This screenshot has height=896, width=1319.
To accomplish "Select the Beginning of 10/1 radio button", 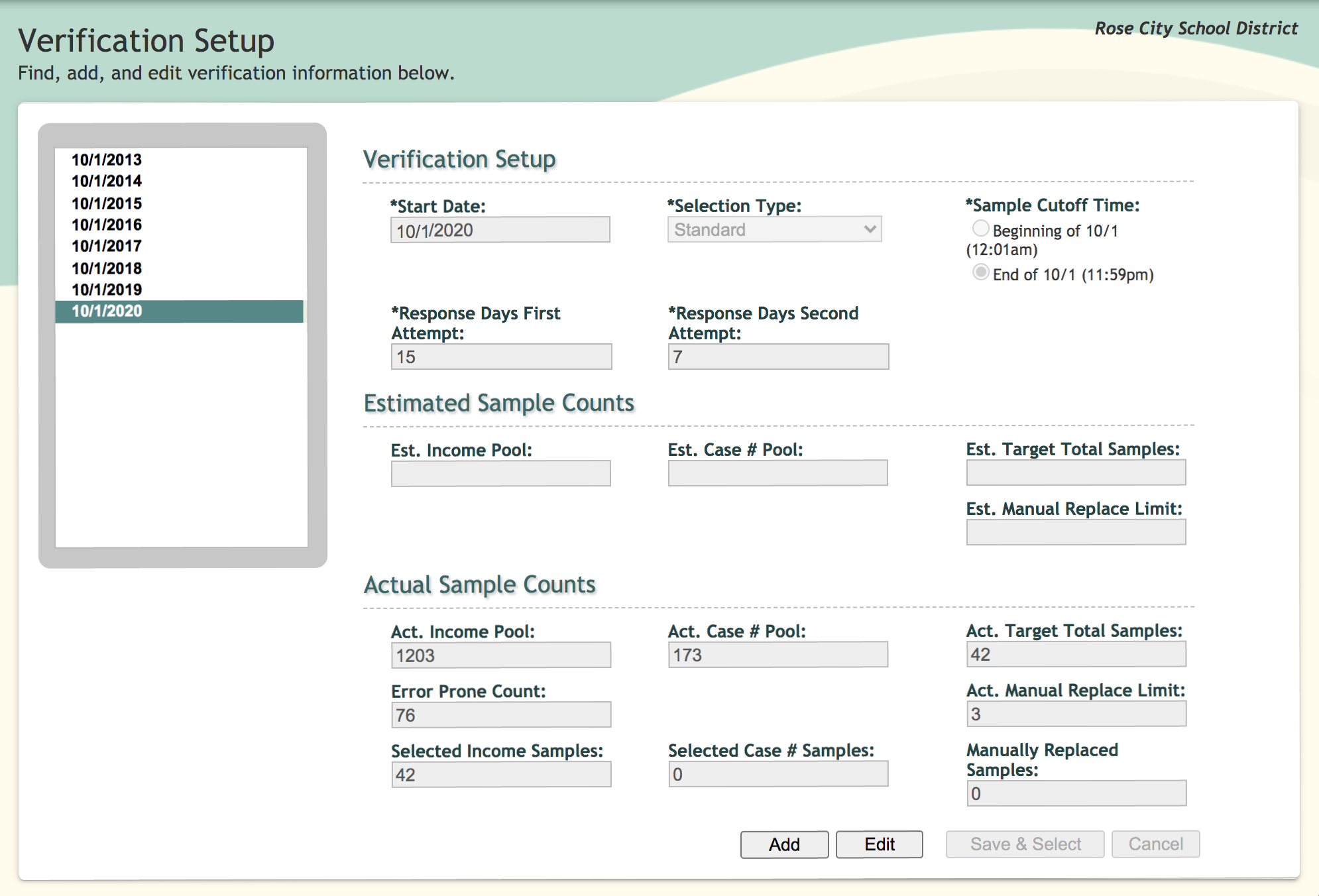I will [x=980, y=229].
